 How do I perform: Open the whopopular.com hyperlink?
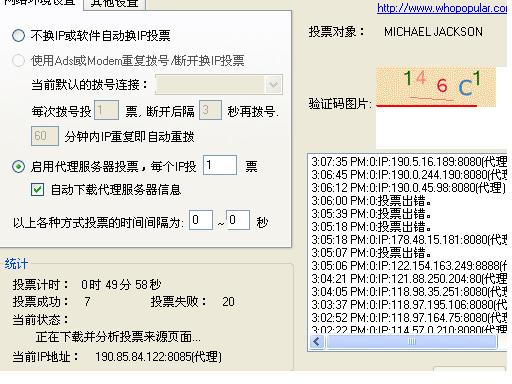[442, 8]
